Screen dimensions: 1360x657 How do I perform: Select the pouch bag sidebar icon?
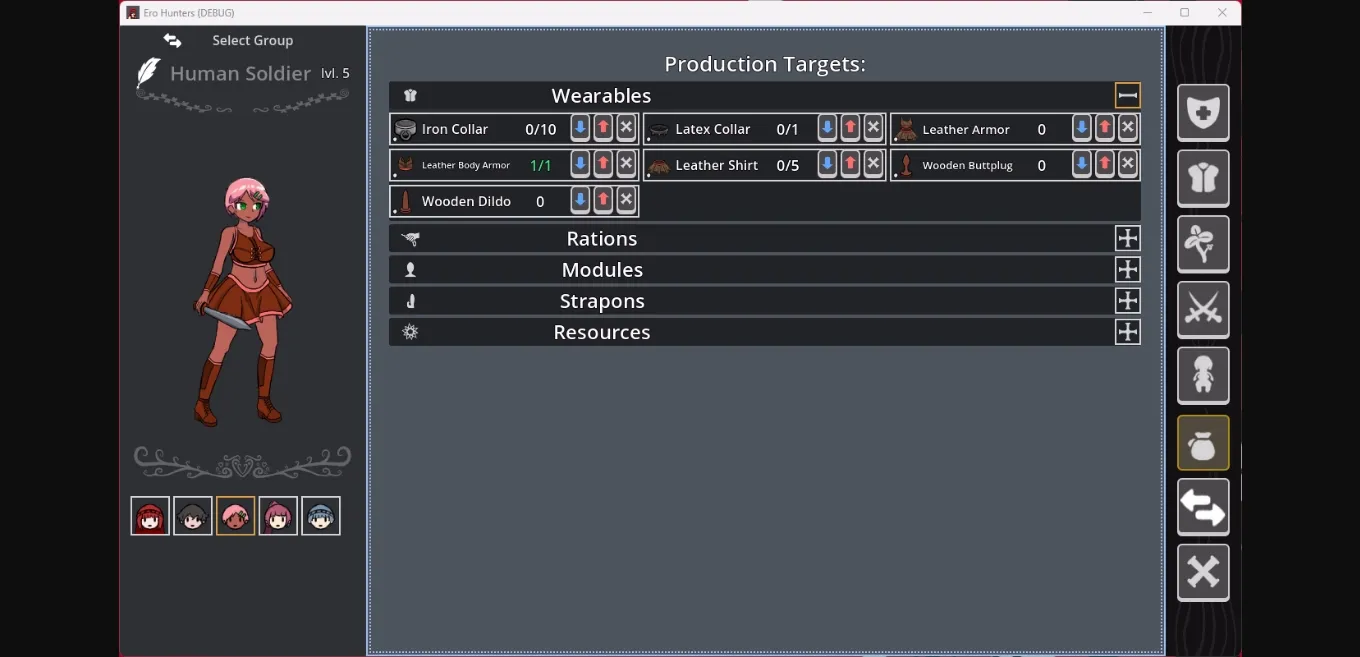(1202, 443)
